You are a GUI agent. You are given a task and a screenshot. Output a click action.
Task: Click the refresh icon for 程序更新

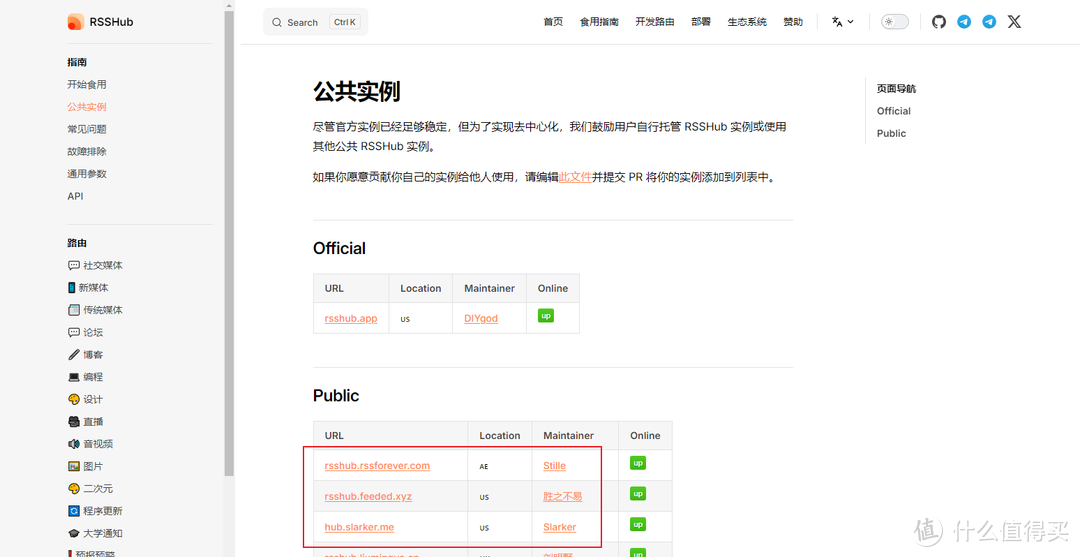(x=74, y=511)
